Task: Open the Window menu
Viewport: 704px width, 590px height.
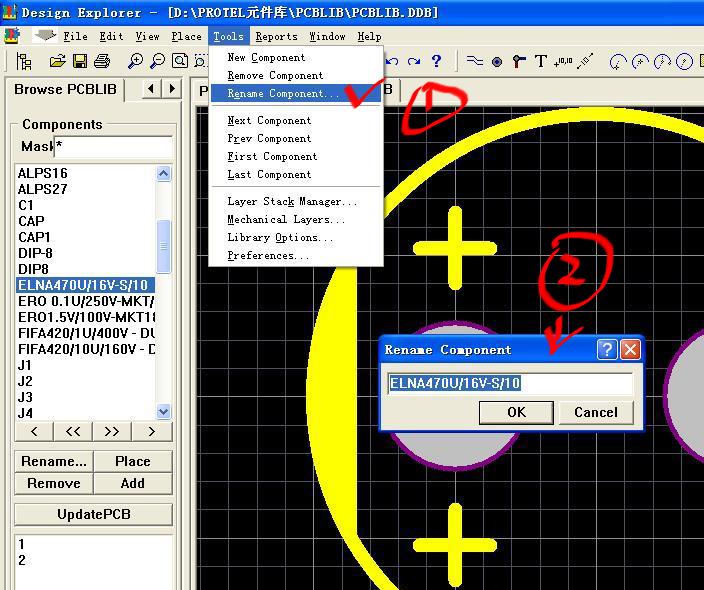Action: [327, 36]
